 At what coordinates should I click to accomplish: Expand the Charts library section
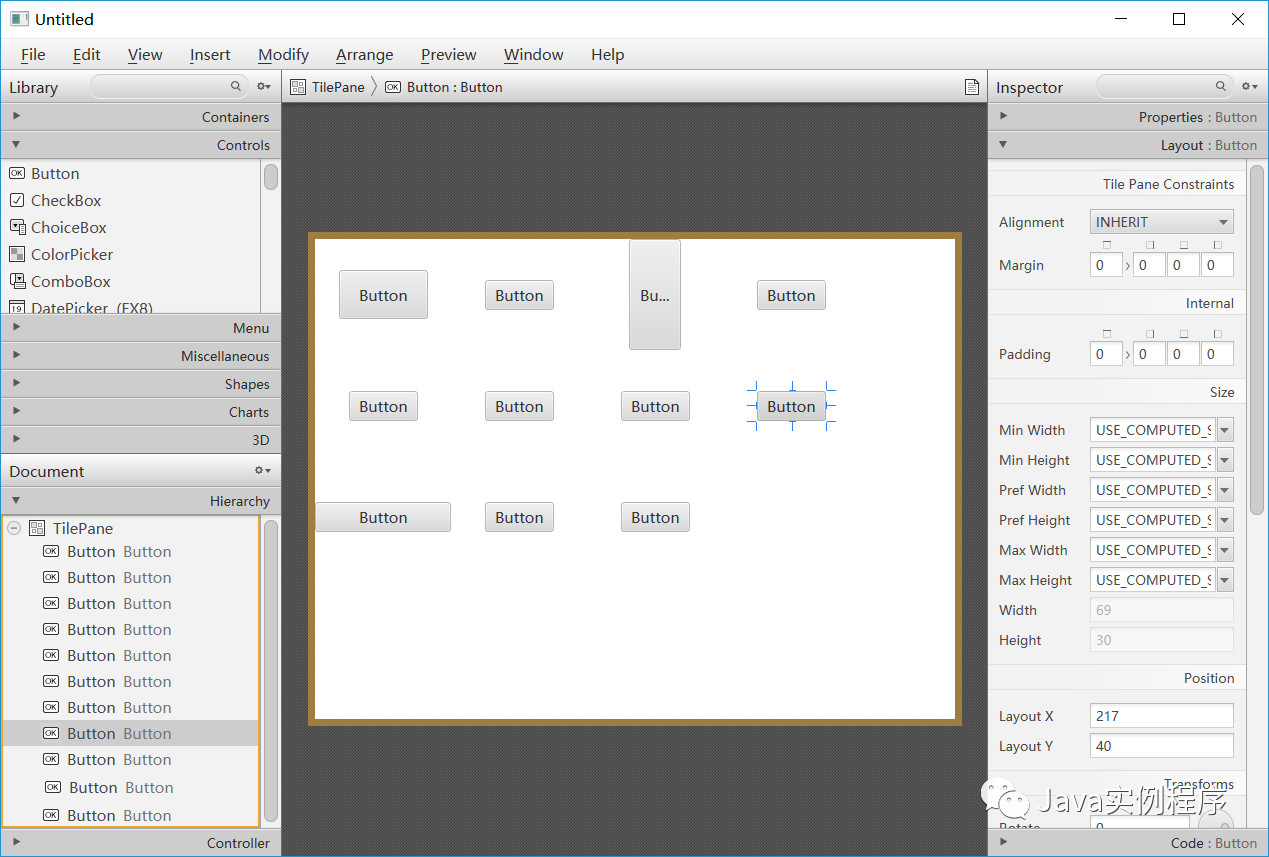coord(140,412)
